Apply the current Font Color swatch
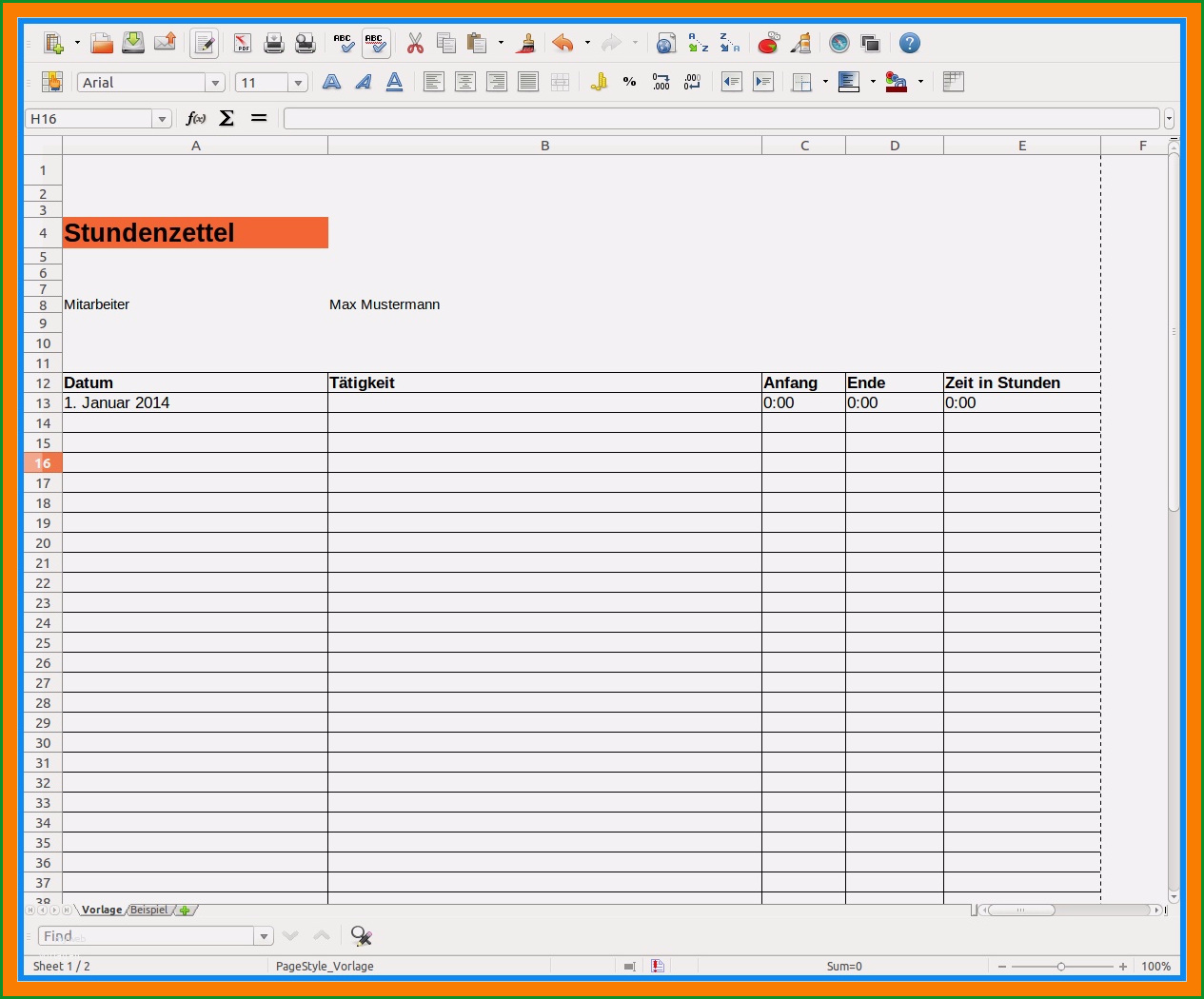The width and height of the screenshot is (1204, 999). (x=896, y=82)
